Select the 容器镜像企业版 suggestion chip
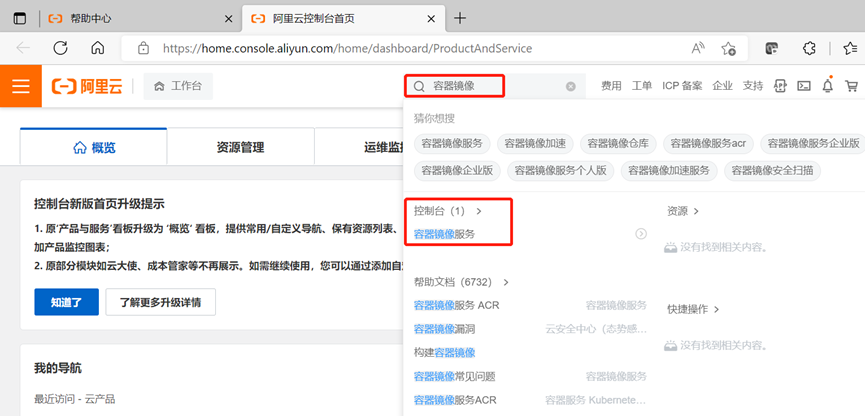 click(457, 170)
